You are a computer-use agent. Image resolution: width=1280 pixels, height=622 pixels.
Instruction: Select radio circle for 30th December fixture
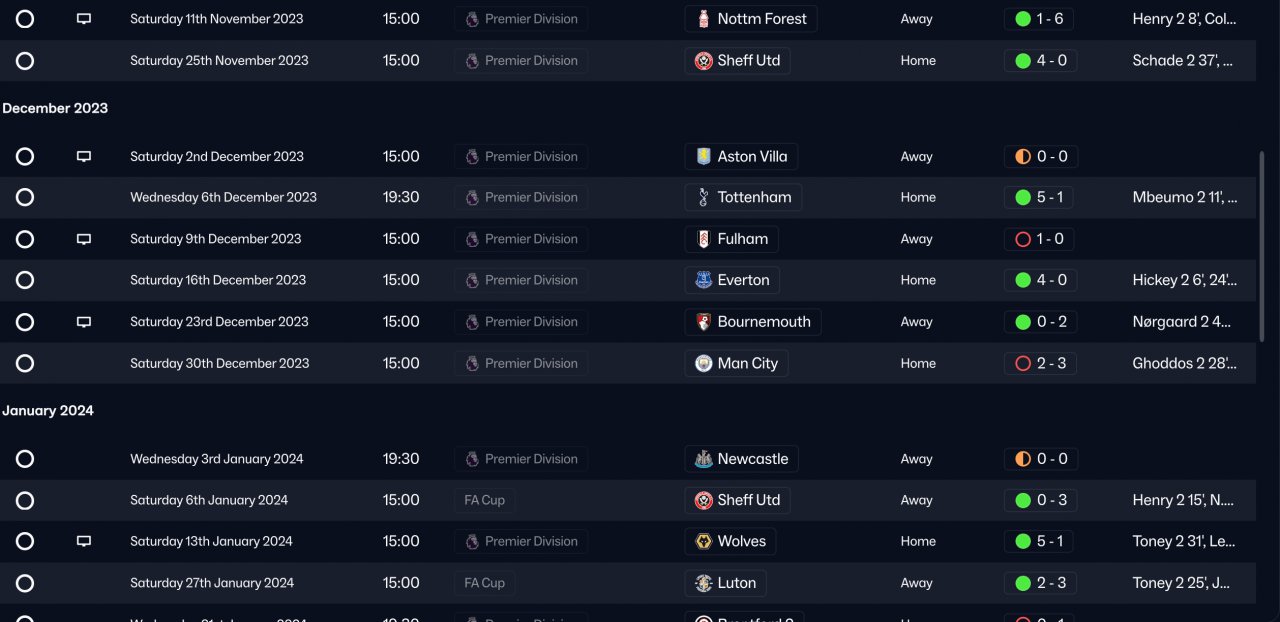25,364
